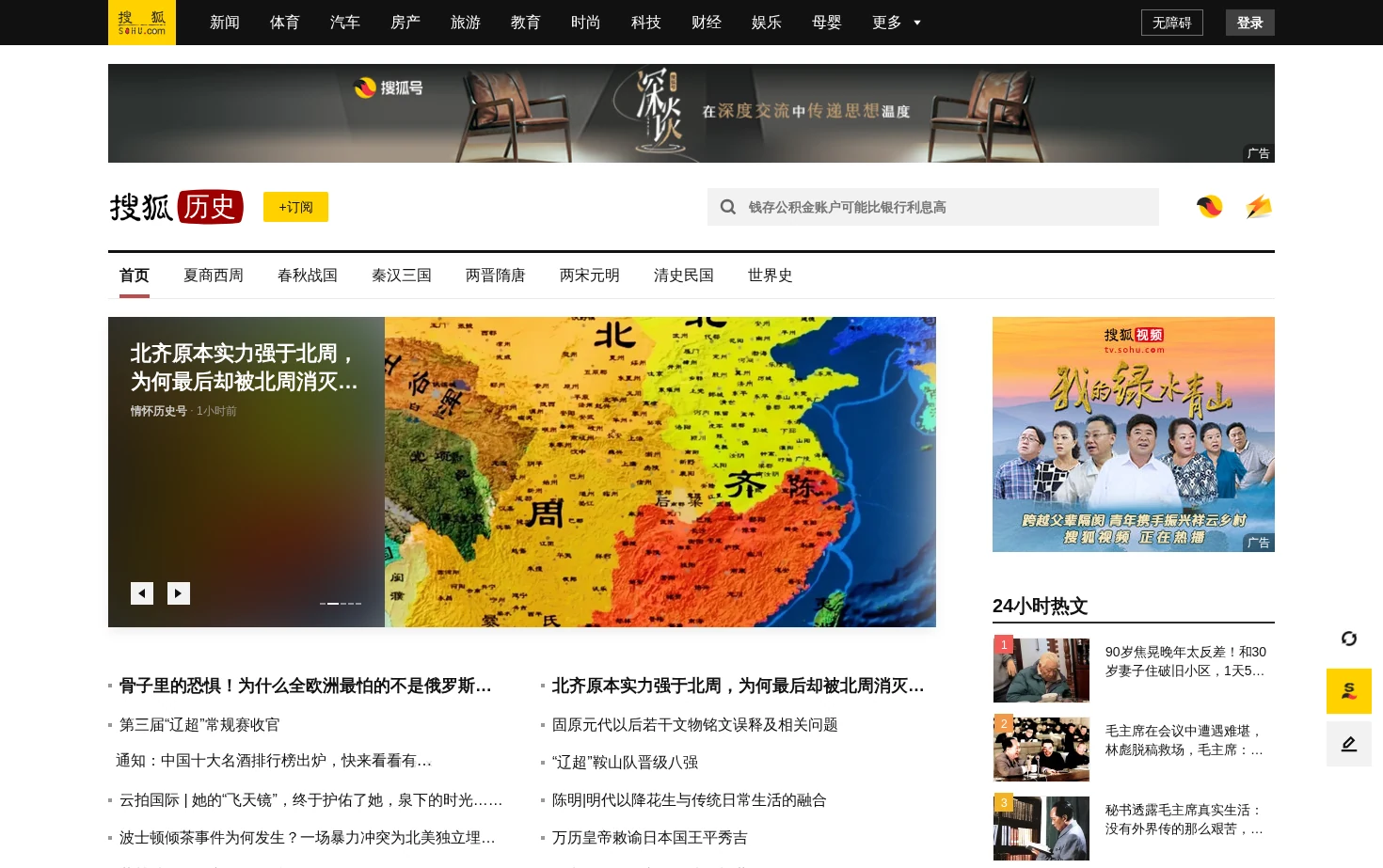This screenshot has width=1383, height=868.
Task: Click thumbnail of hot article number 1
Action: pyautogui.click(x=1041, y=670)
